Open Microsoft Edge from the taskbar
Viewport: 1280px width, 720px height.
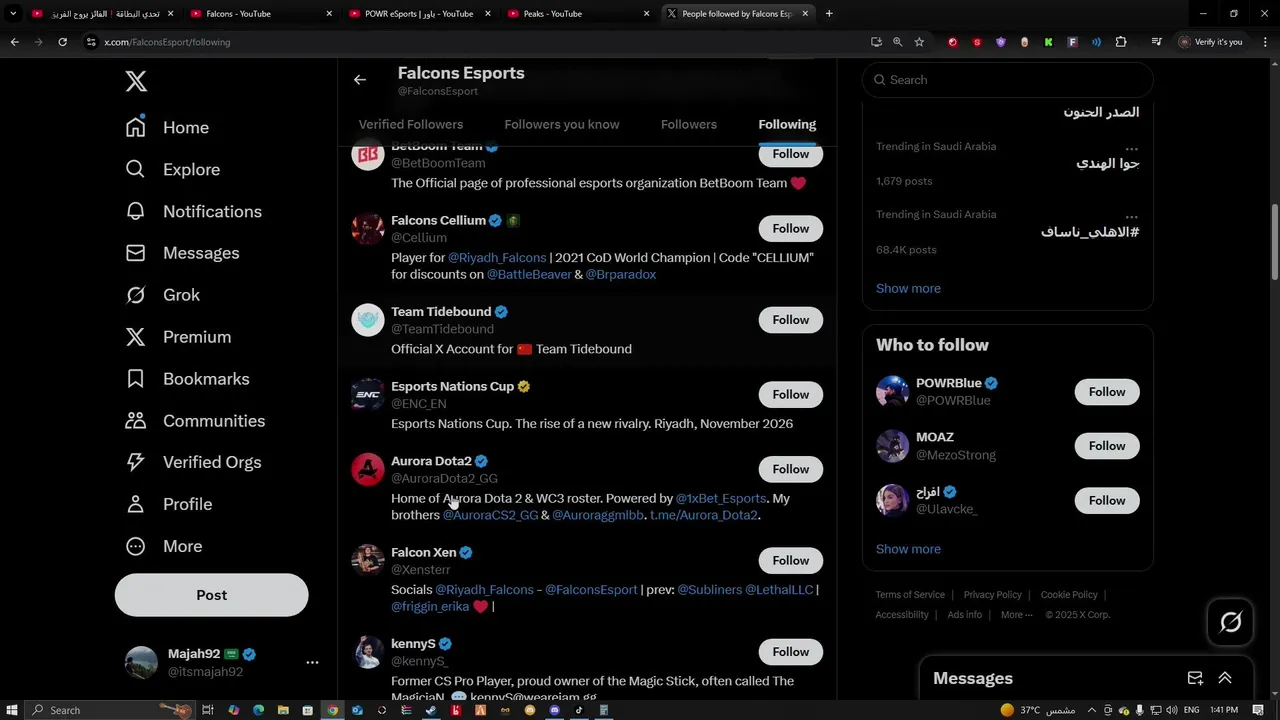[258, 710]
